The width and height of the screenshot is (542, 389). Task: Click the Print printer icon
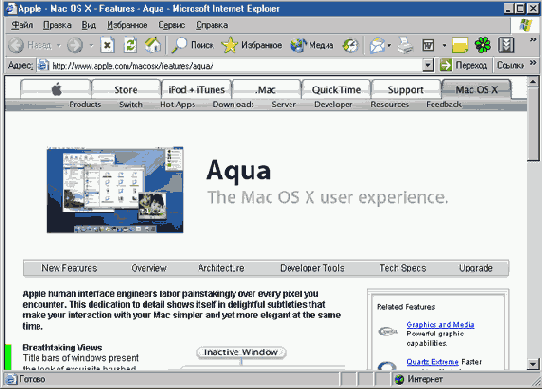[405, 45]
